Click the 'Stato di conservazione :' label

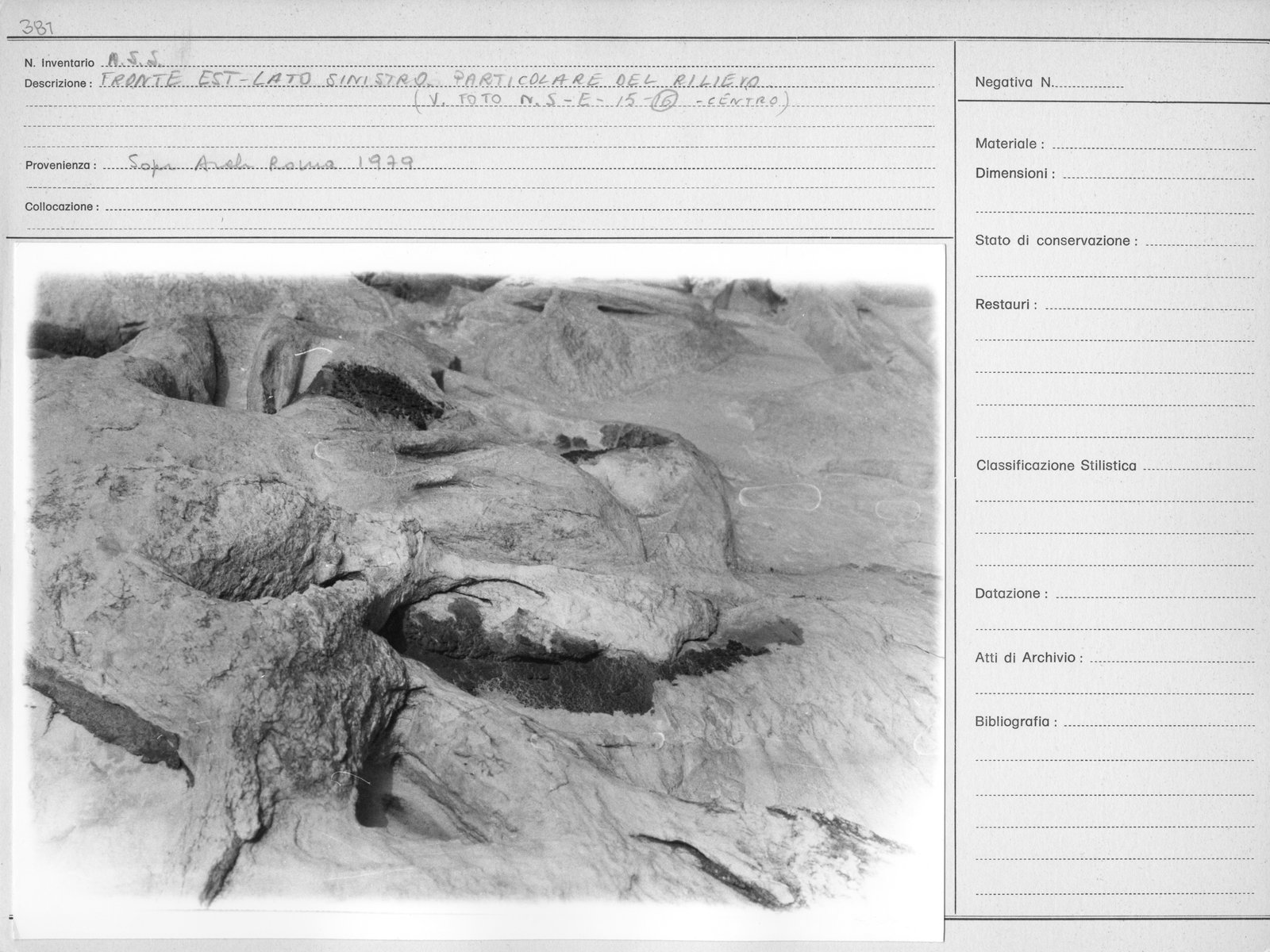pyautogui.click(x=1056, y=240)
